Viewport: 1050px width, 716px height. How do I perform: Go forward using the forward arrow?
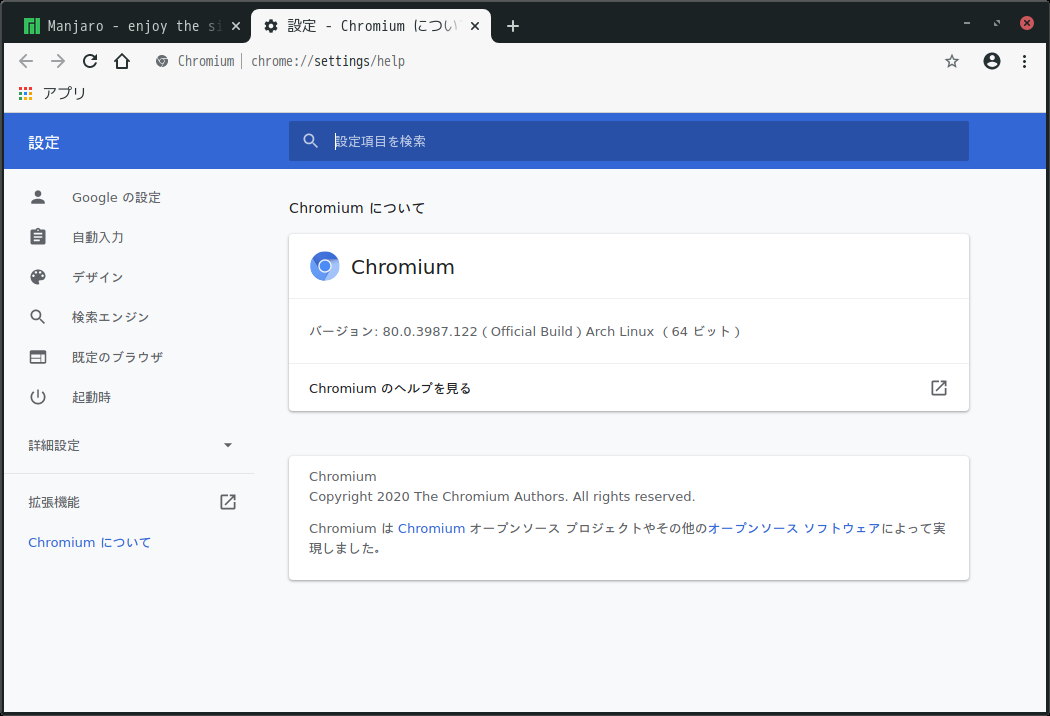click(58, 62)
